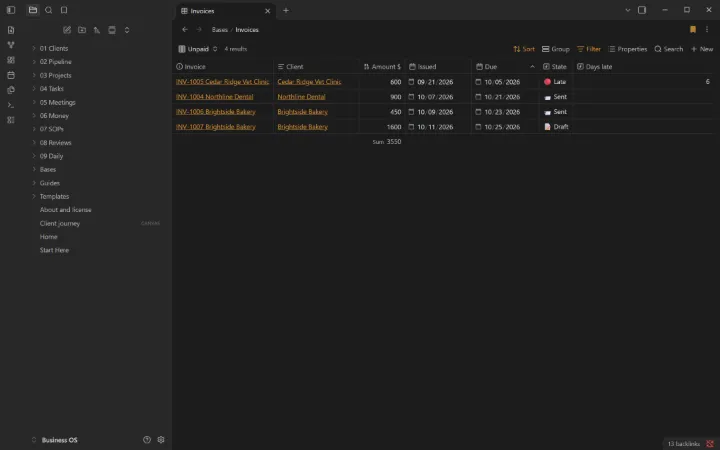Collapse the left sidebar with the toggle icon

(x=11, y=10)
